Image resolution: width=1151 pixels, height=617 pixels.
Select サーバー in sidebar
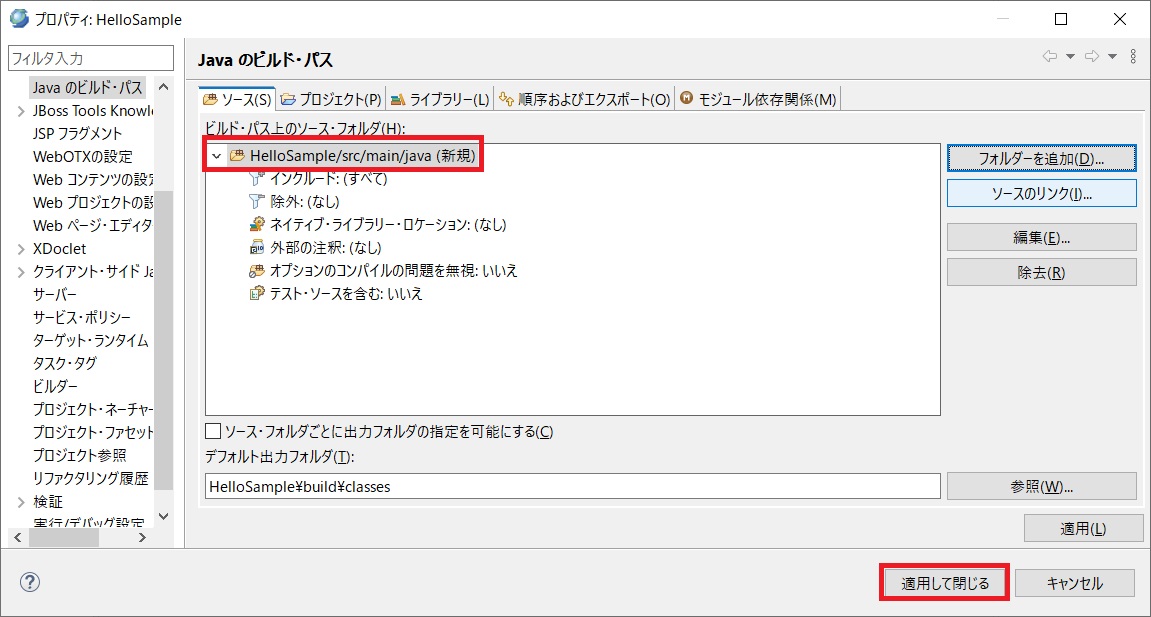tap(54, 294)
